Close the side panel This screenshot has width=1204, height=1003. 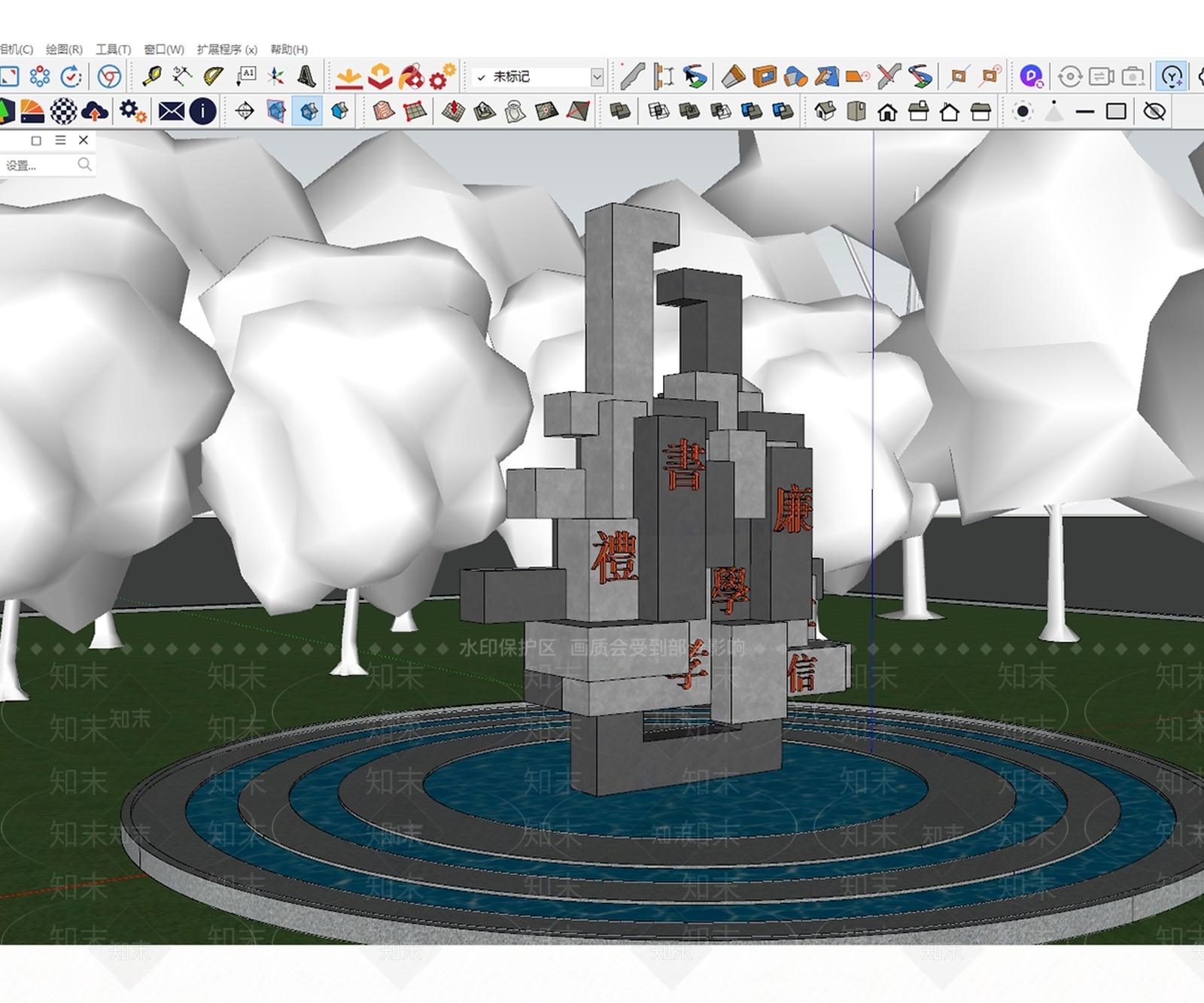point(84,140)
